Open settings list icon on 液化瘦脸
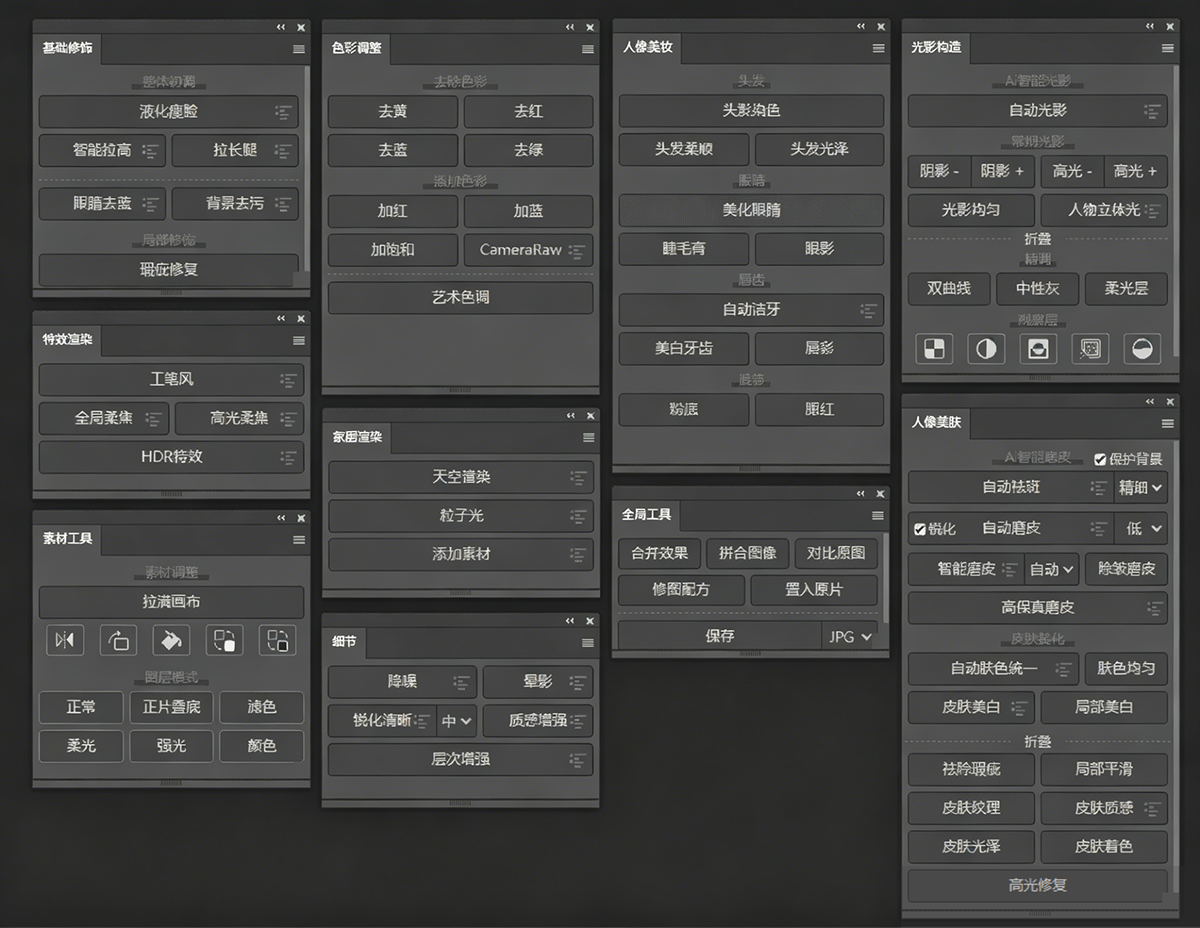This screenshot has height=928, width=1200. (284, 112)
